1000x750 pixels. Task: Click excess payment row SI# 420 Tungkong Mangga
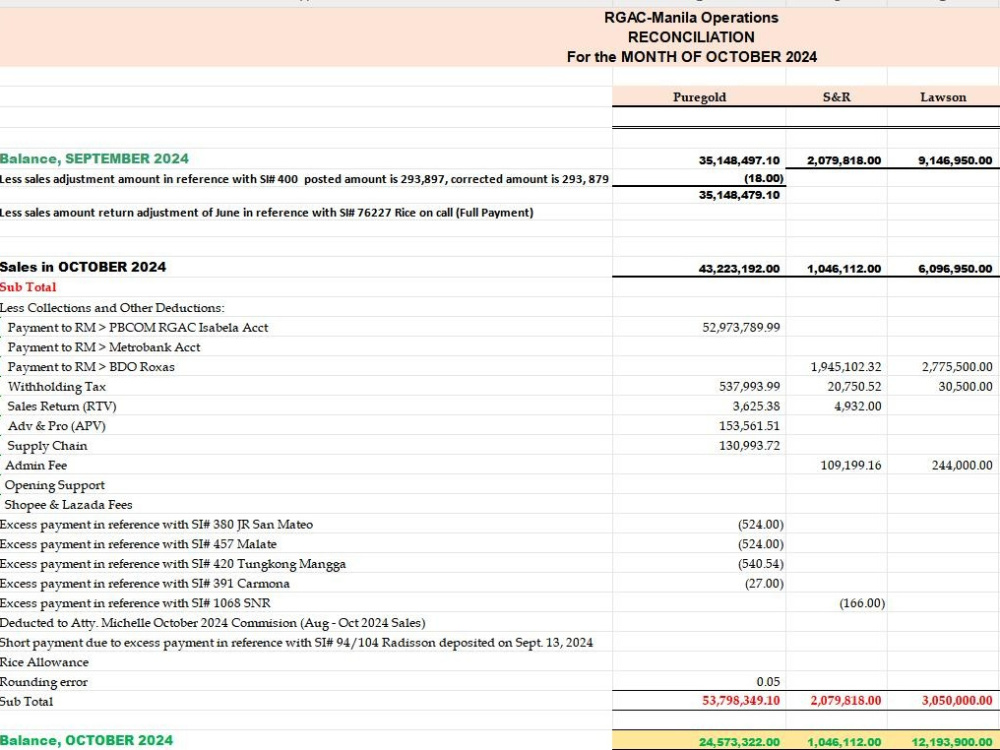pos(173,564)
